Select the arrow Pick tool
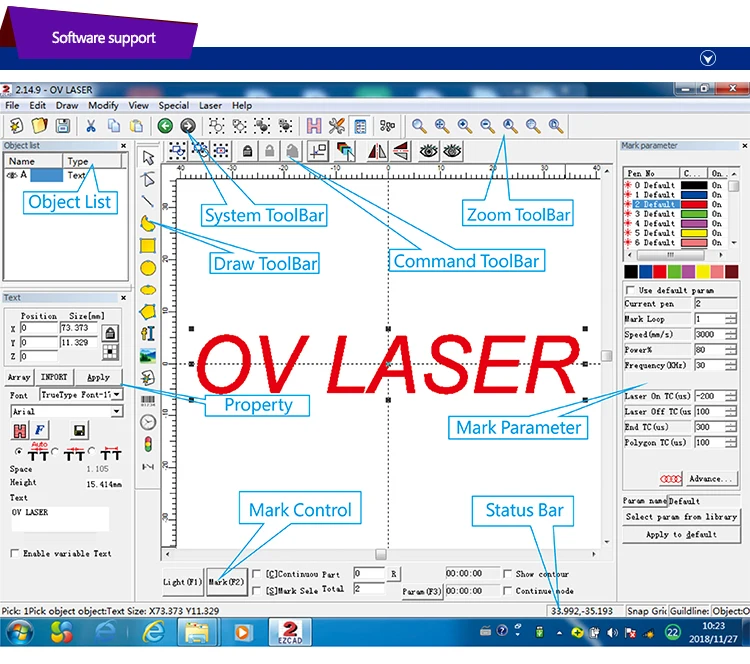The height and width of the screenshot is (664, 750). (148, 157)
